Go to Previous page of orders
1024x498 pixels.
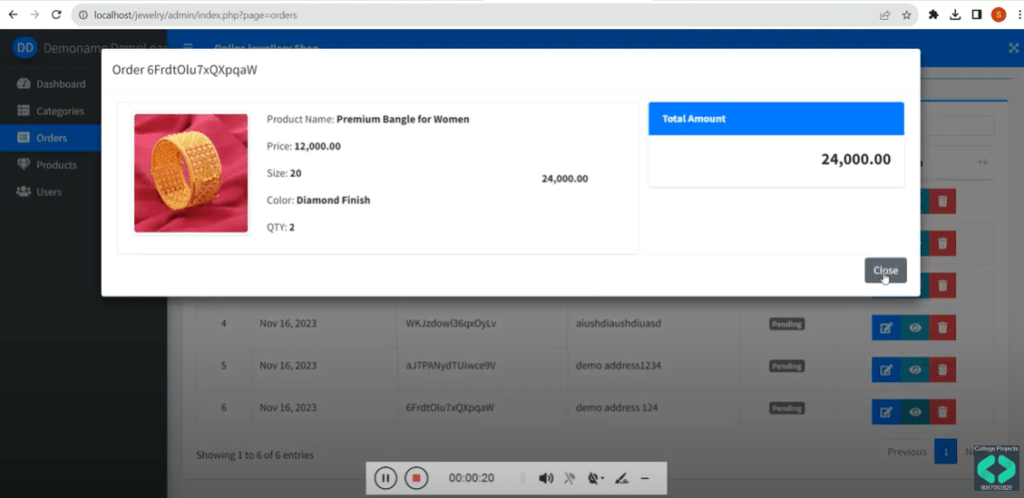pyautogui.click(x=906, y=452)
